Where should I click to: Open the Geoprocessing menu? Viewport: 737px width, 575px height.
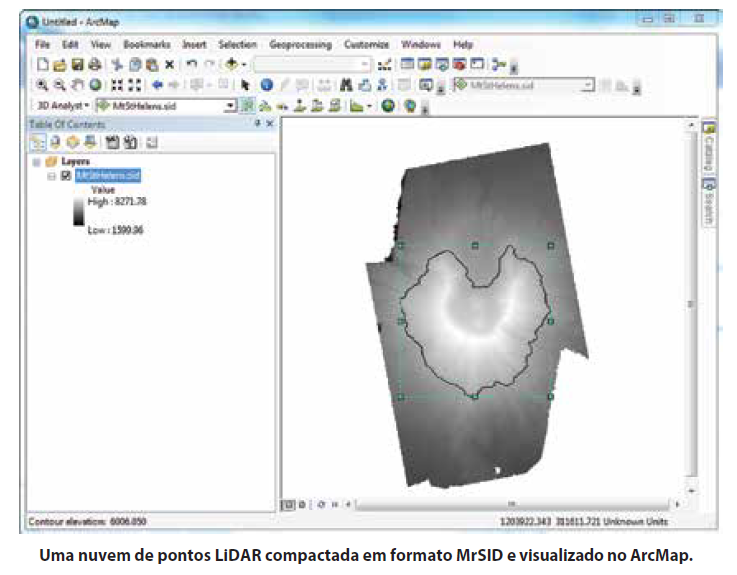click(300, 45)
